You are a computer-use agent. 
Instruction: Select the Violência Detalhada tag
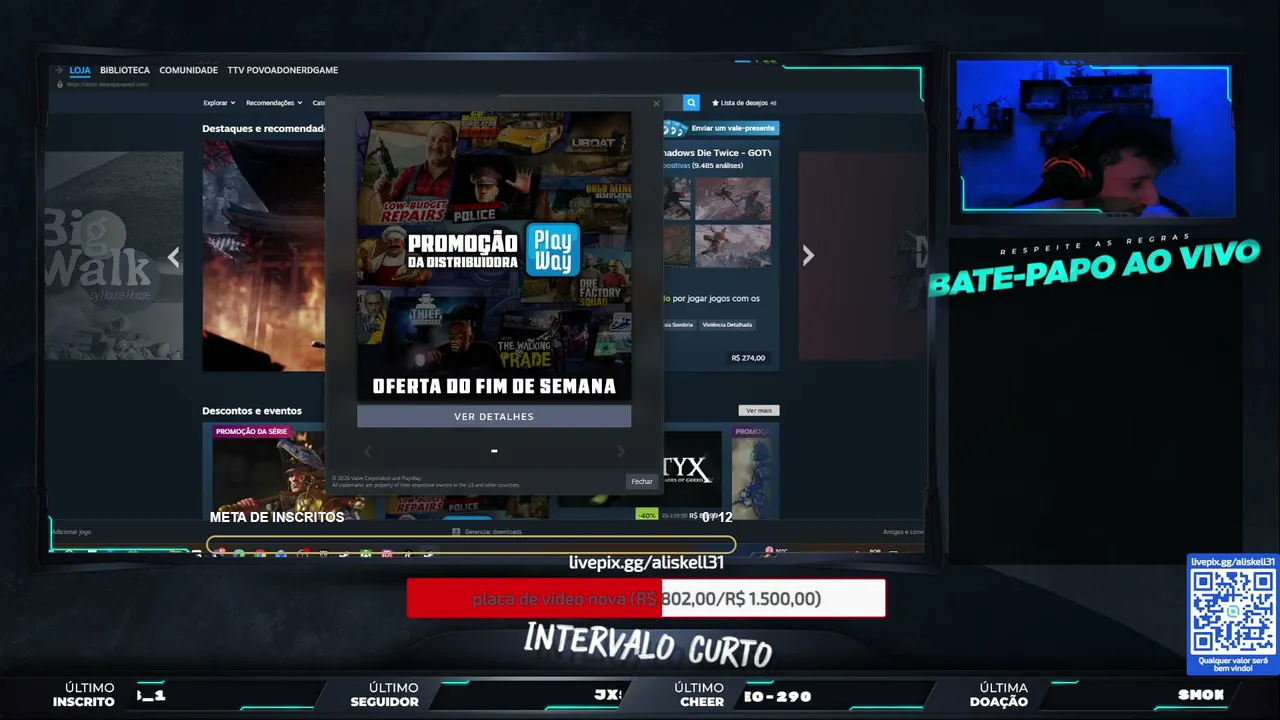click(x=728, y=325)
